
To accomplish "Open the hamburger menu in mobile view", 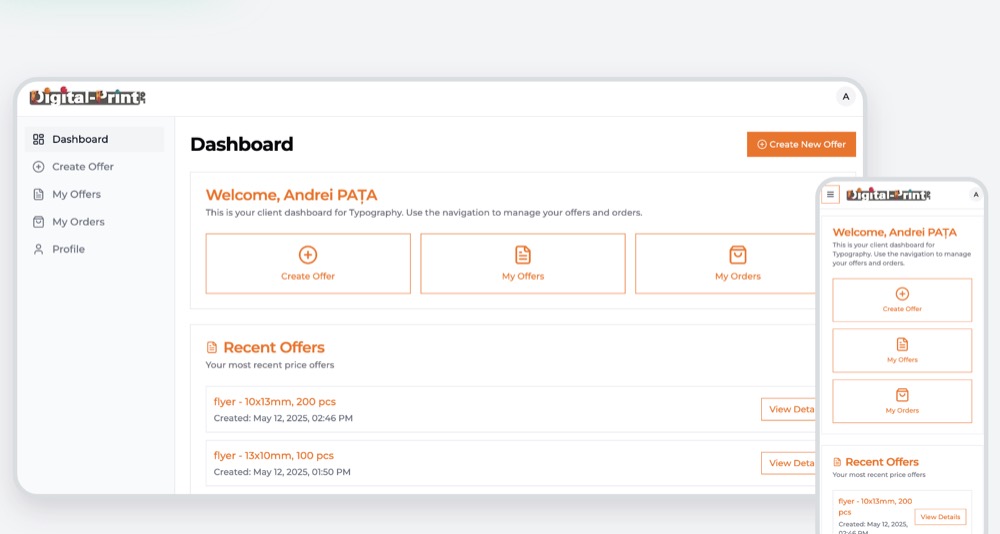I will 830,195.
